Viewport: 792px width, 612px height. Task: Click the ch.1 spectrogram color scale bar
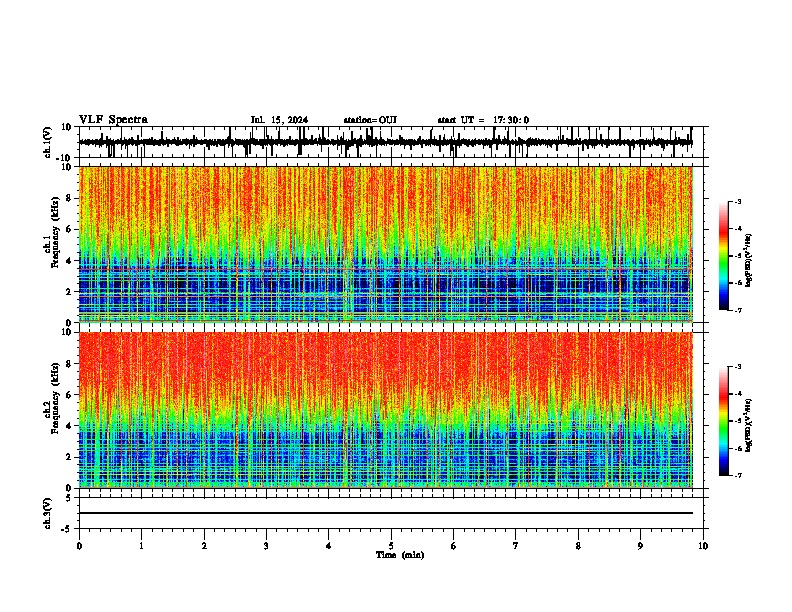click(723, 256)
